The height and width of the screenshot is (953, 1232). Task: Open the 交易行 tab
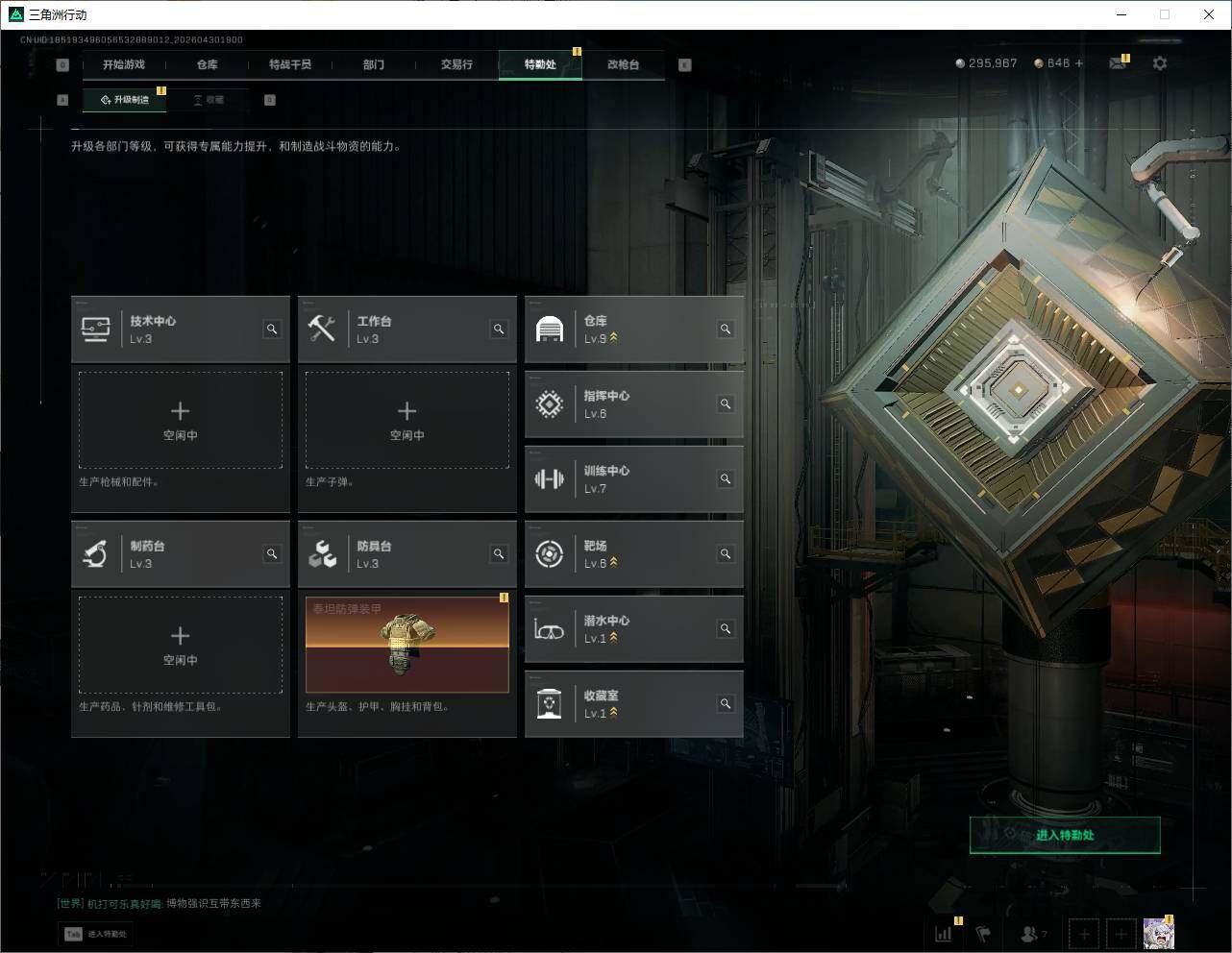(x=456, y=64)
